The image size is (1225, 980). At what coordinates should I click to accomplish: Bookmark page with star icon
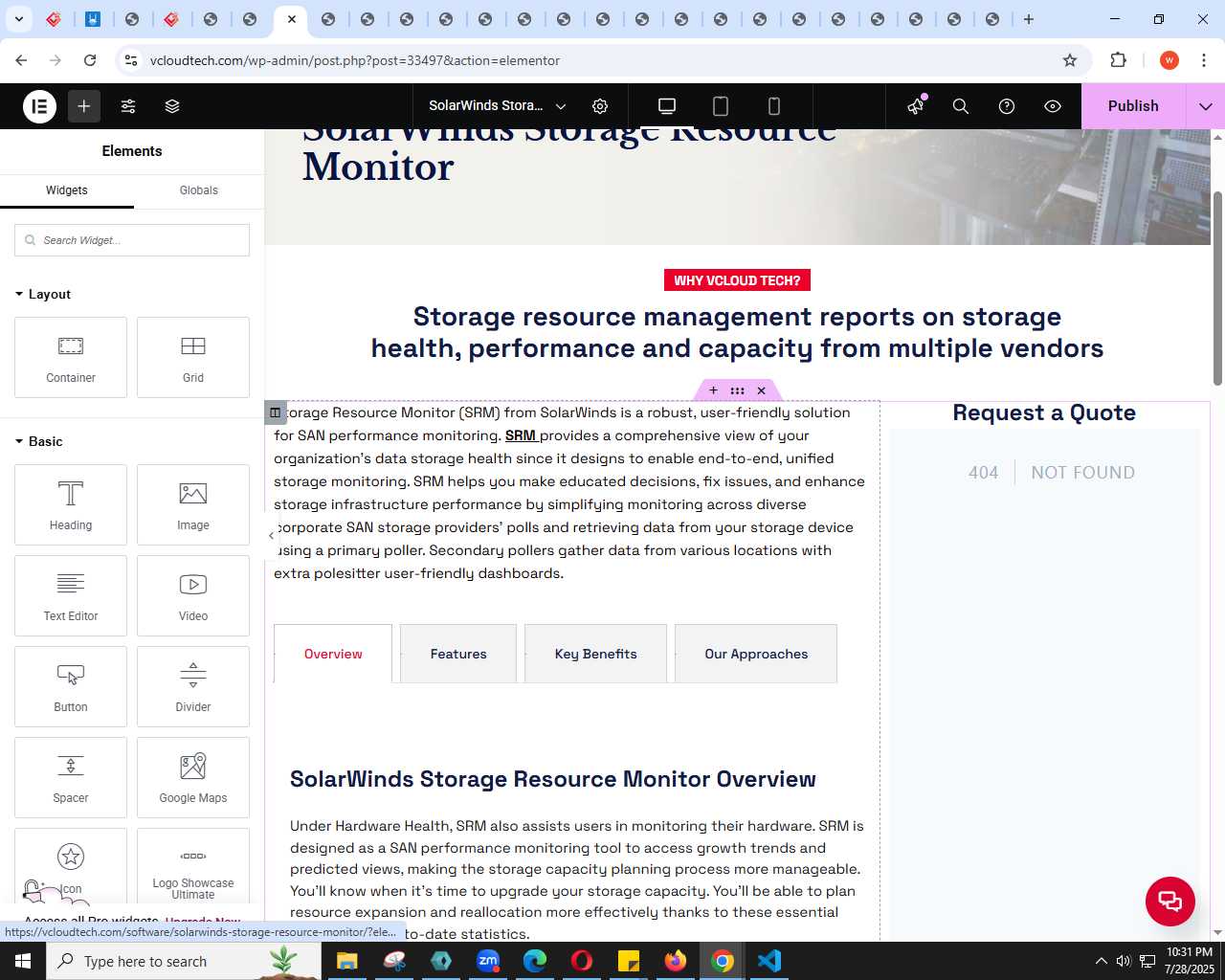point(1070,60)
